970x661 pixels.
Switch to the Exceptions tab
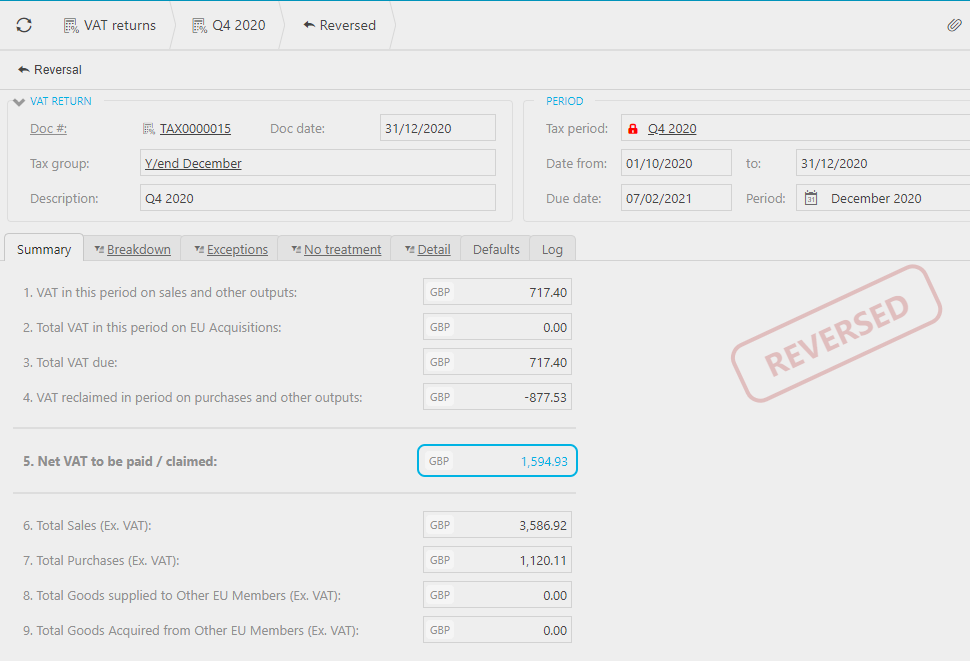(x=236, y=250)
